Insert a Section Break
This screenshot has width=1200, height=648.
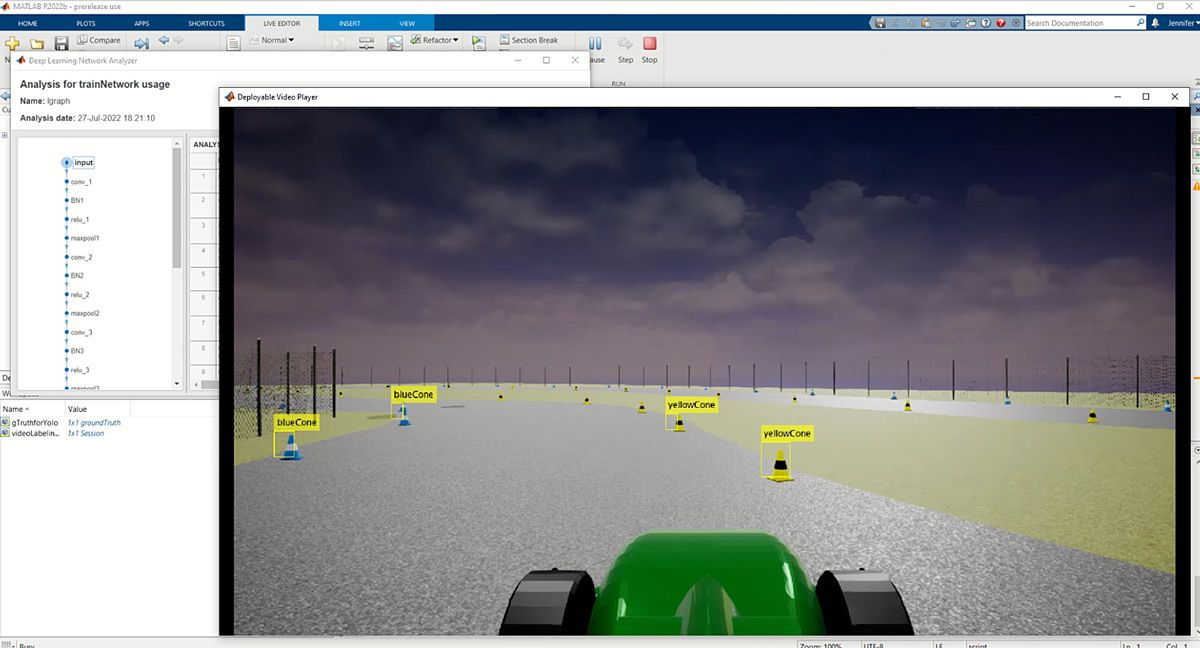(x=528, y=40)
